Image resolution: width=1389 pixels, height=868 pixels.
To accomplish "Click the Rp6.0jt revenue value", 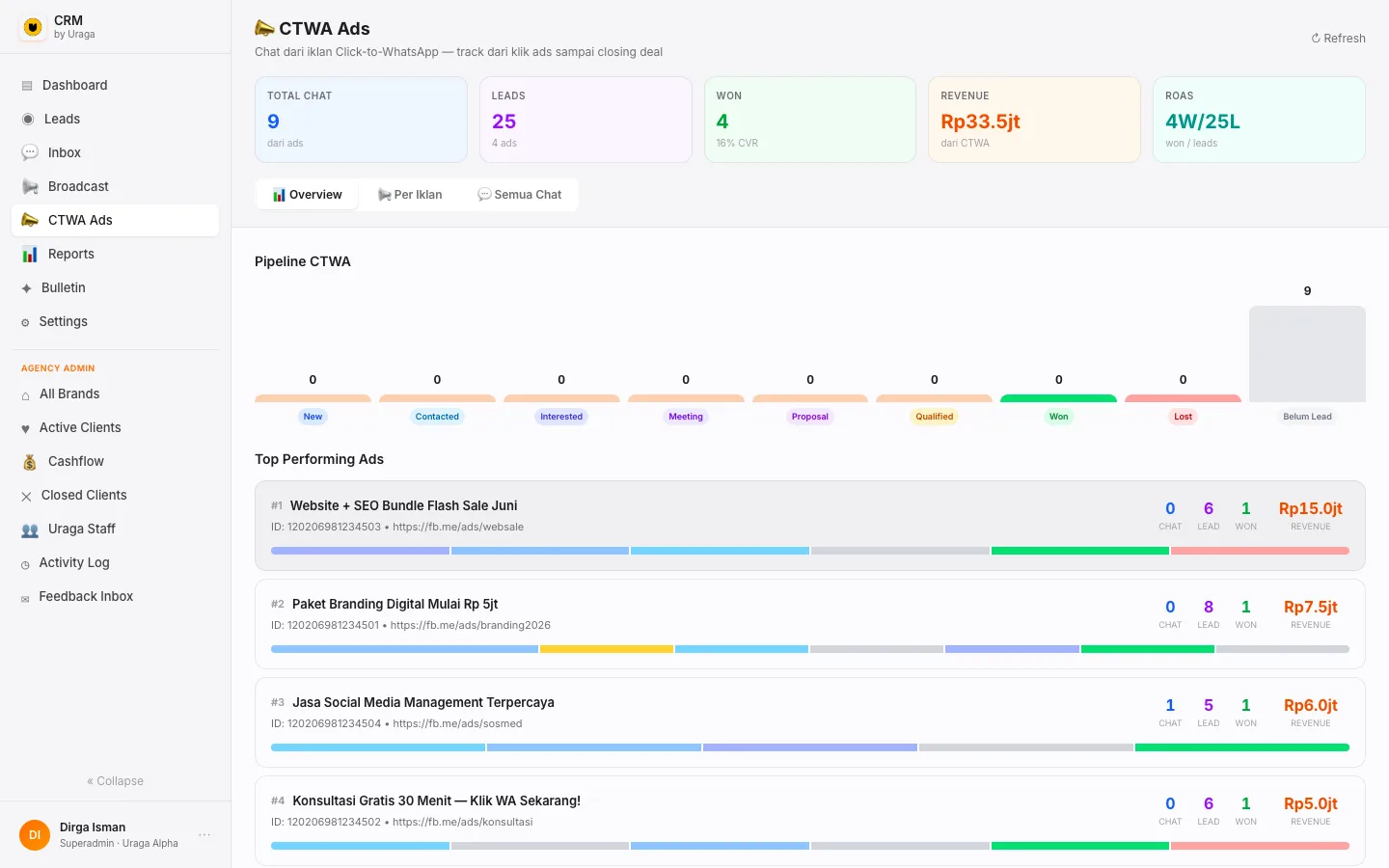I will pyautogui.click(x=1311, y=705).
